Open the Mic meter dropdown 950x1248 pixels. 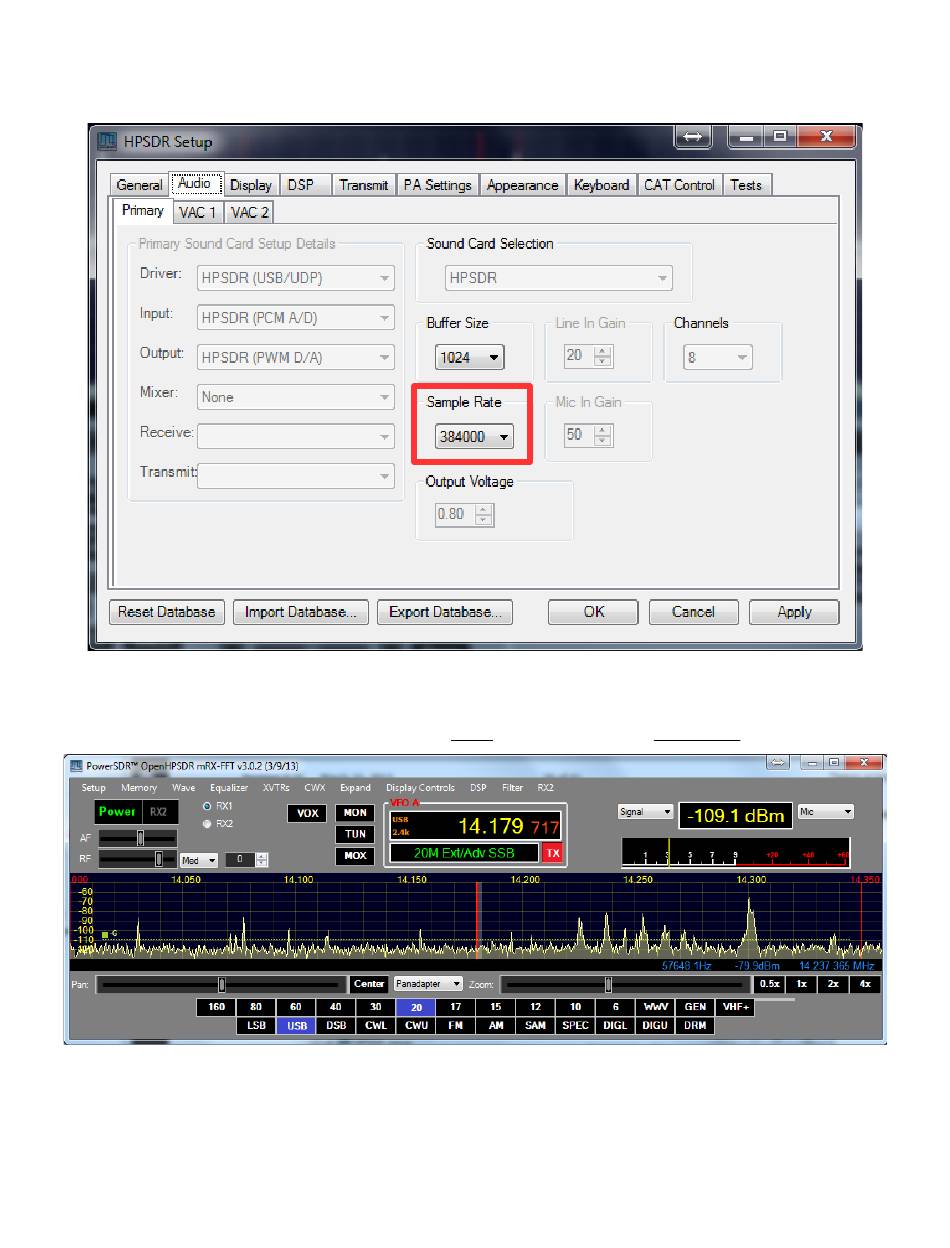825,812
